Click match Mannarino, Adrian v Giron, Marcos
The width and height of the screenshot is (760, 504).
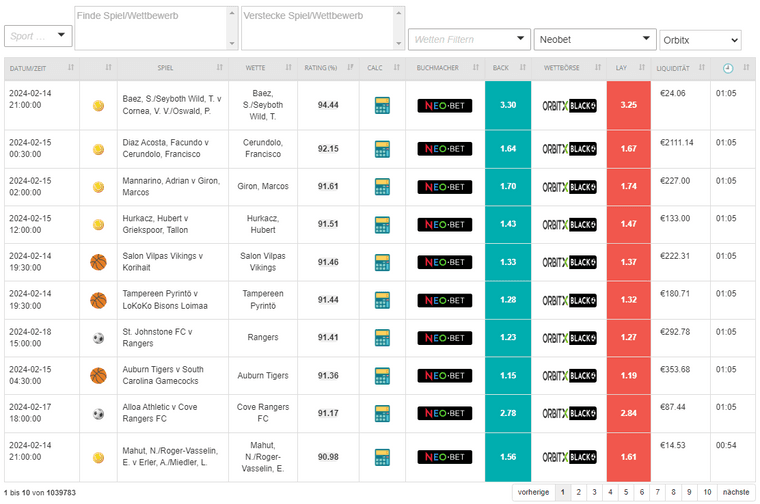click(171, 187)
